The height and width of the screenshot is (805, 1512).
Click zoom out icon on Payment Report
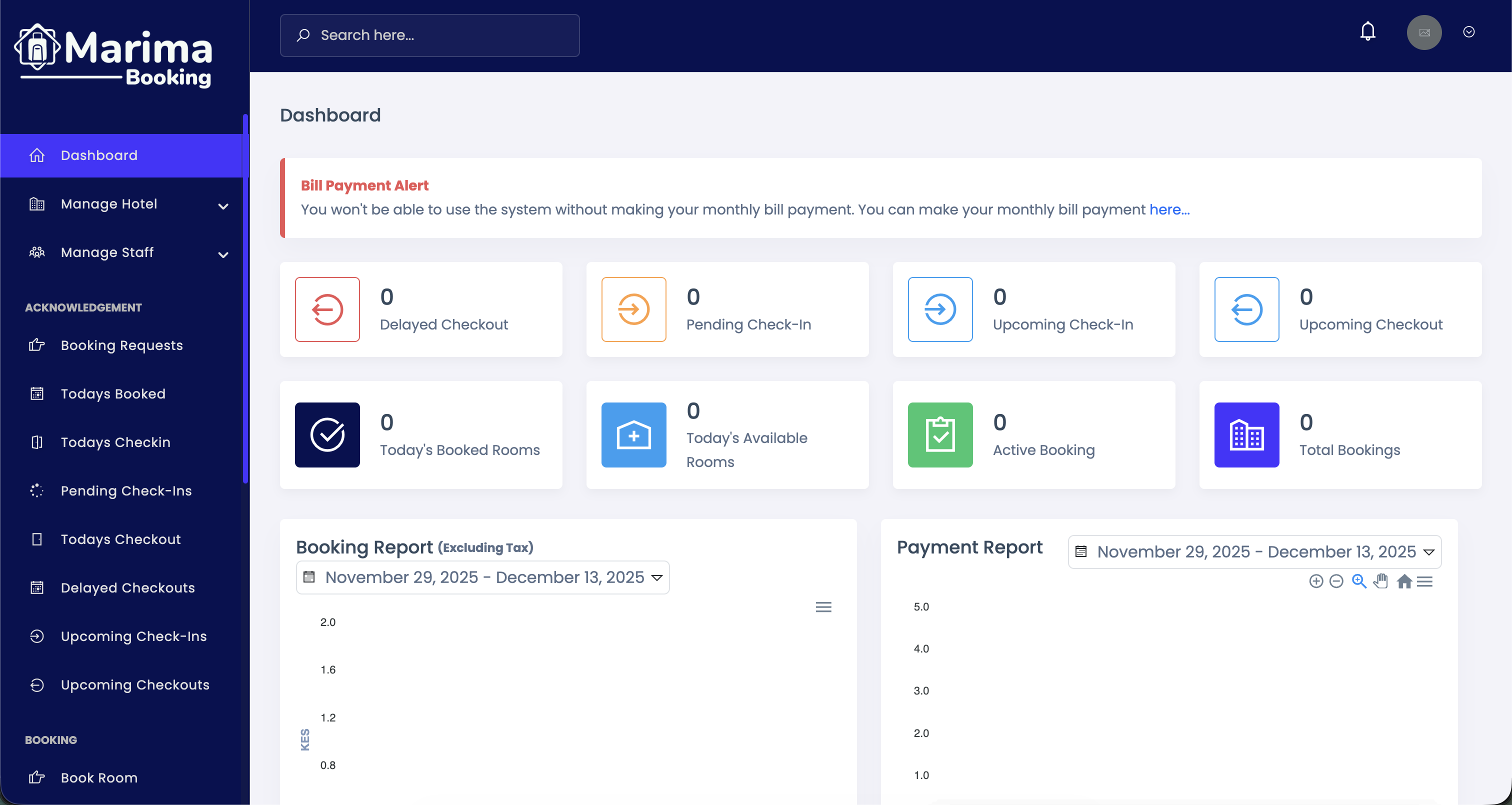point(1336,581)
